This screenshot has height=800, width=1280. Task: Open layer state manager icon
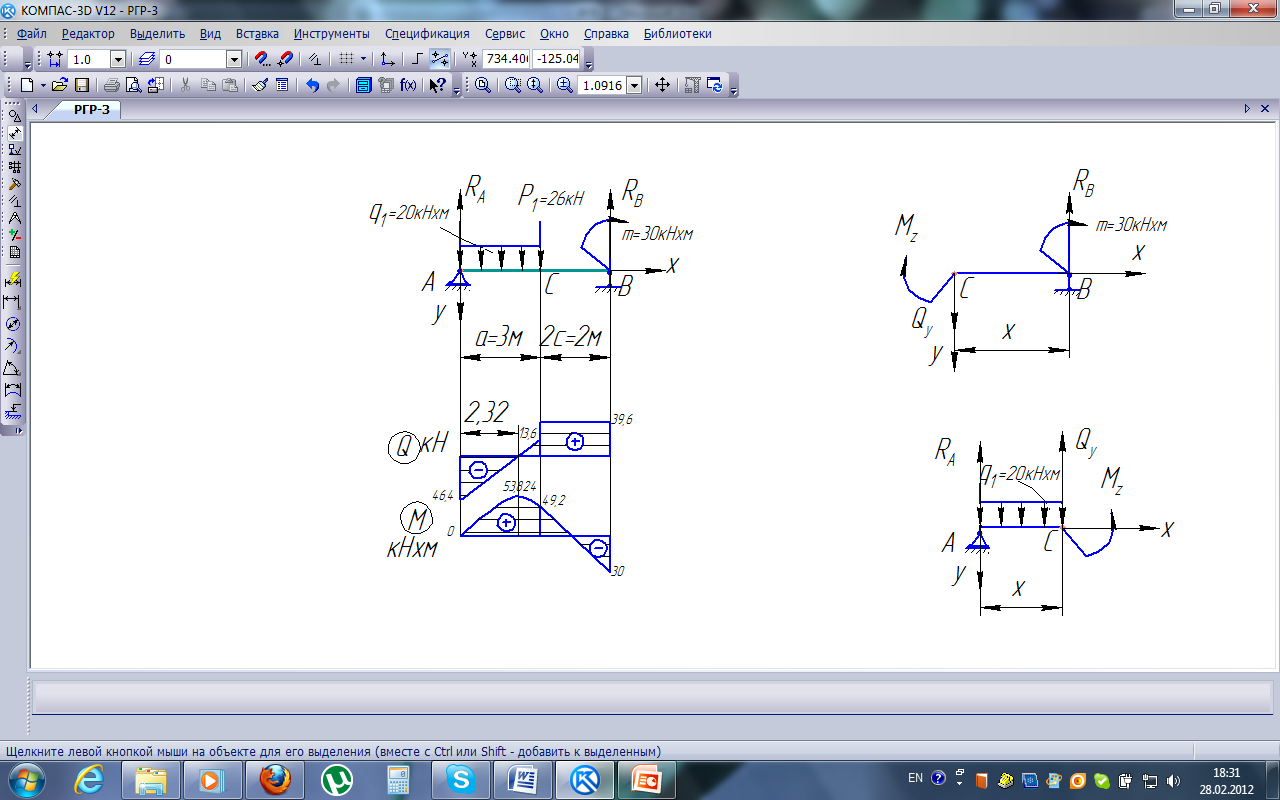(145, 59)
